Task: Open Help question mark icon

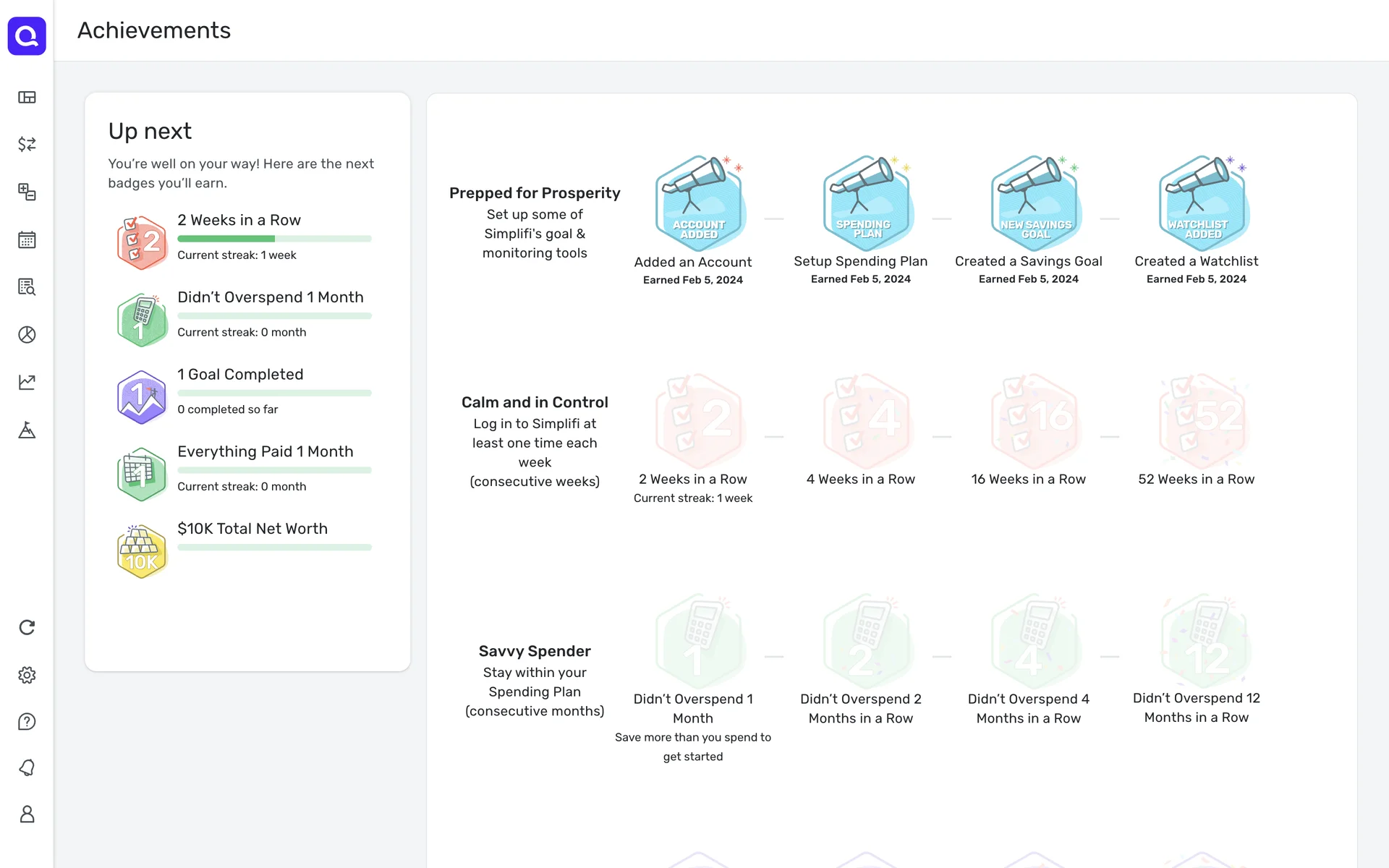Action: click(27, 721)
